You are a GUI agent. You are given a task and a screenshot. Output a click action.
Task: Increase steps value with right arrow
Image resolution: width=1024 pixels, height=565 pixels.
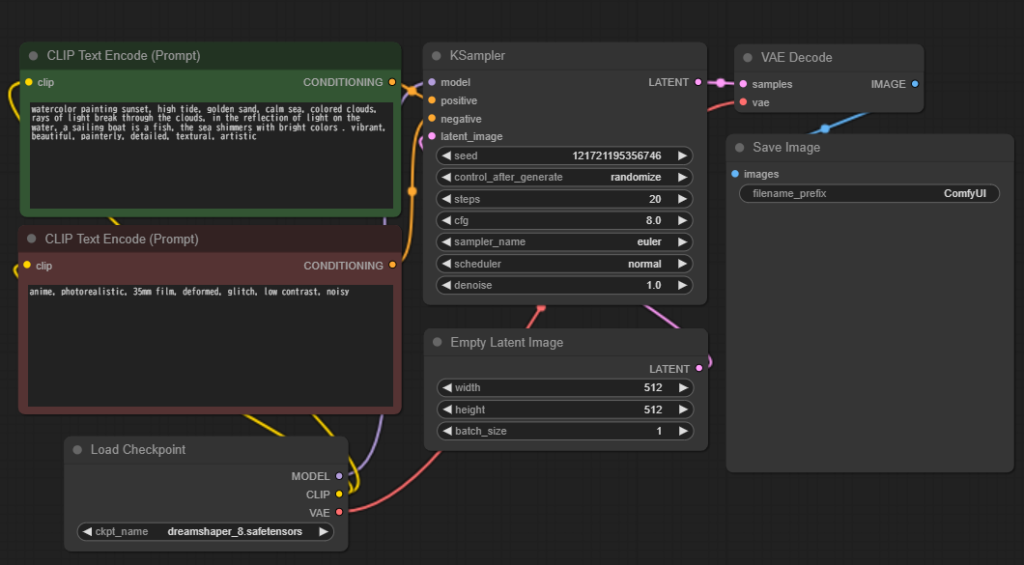coord(682,199)
